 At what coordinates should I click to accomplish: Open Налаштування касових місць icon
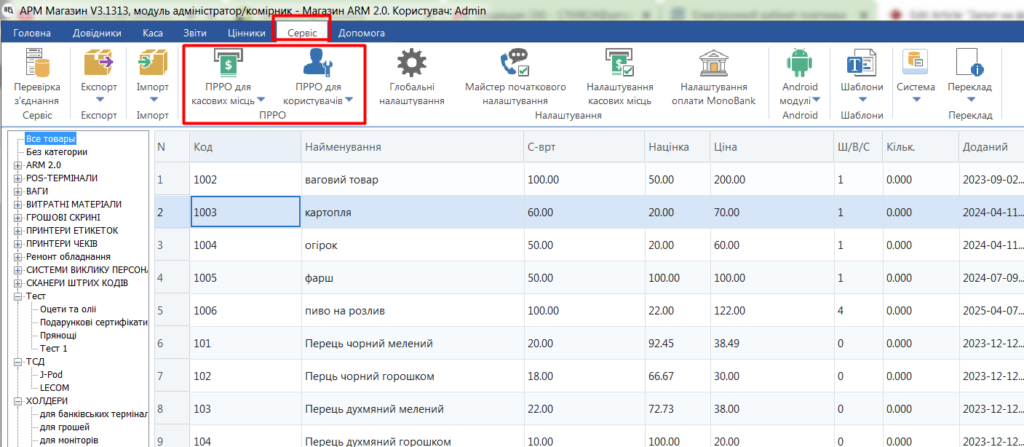click(x=618, y=64)
